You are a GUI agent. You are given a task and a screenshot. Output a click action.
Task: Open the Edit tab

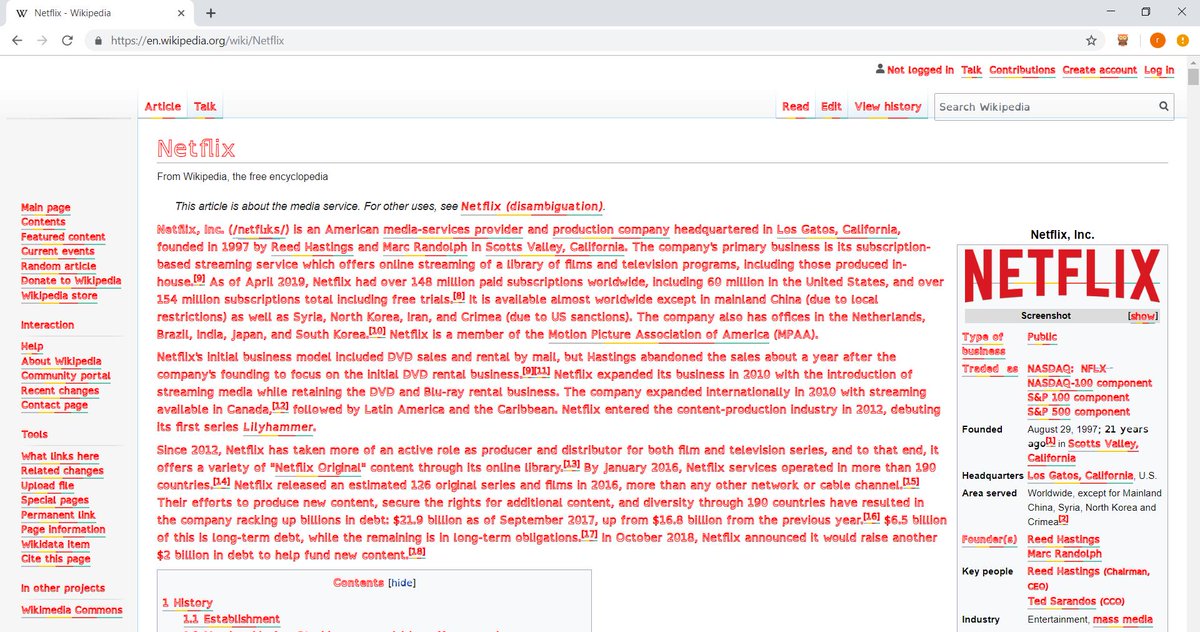831,107
